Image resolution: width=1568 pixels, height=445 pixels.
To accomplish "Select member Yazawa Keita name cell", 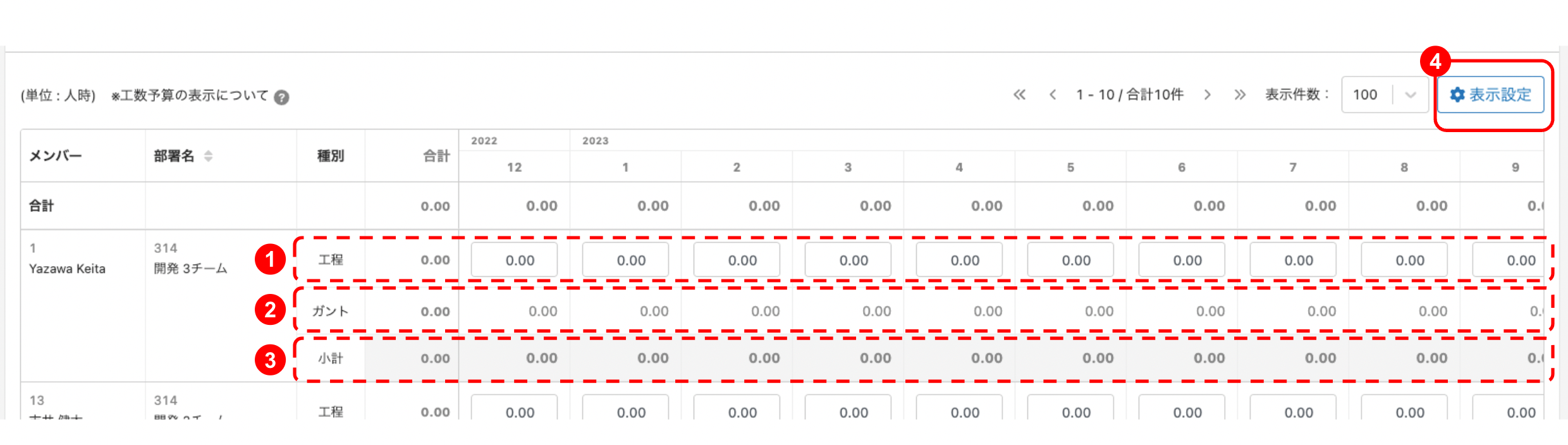I will click(67, 269).
